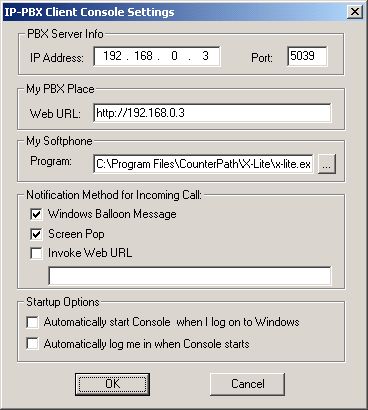Close the IP-PBX Client Console Settings window
This screenshot has width=368, height=410.
click(355, 12)
